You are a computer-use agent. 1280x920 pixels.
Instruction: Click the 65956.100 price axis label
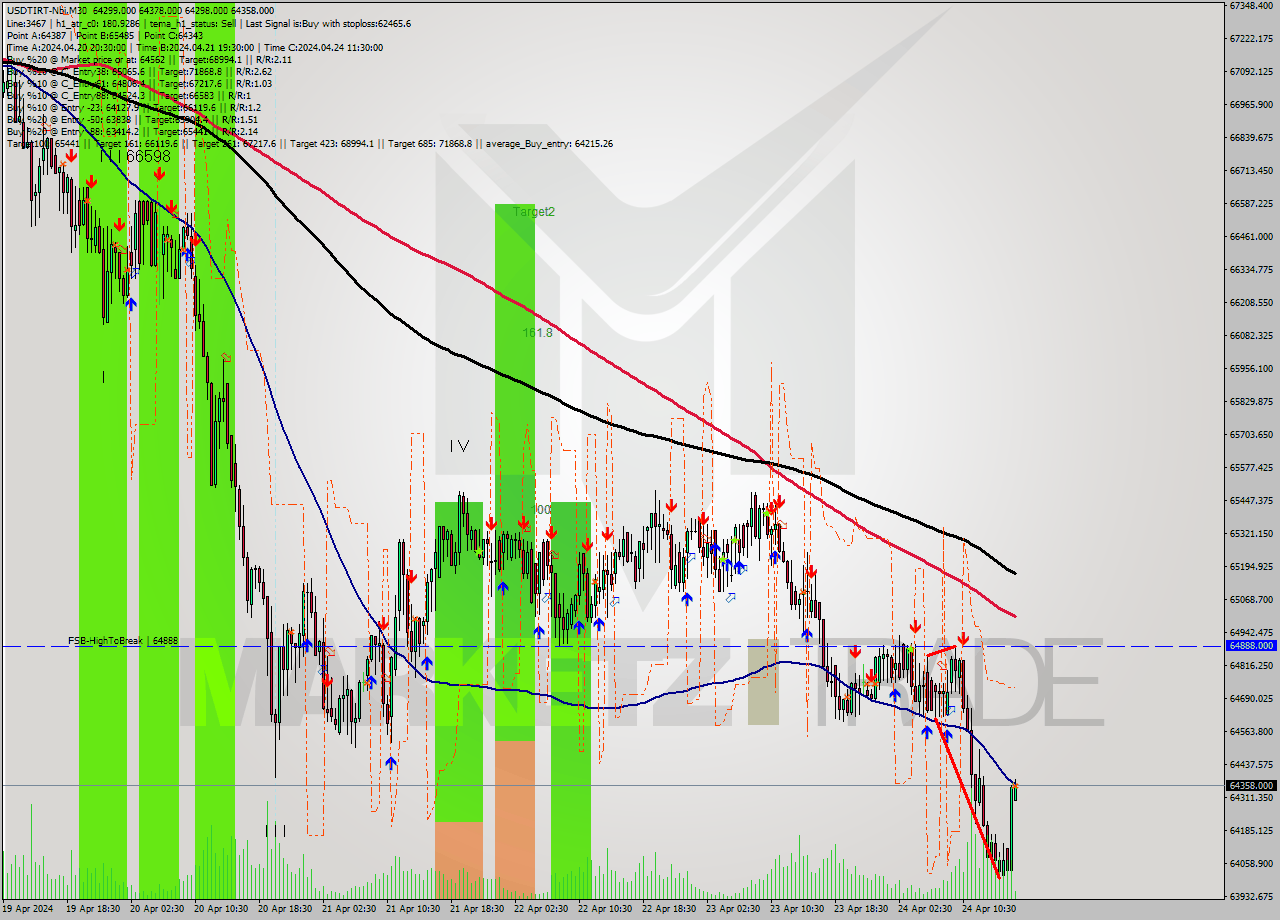coord(1251,368)
